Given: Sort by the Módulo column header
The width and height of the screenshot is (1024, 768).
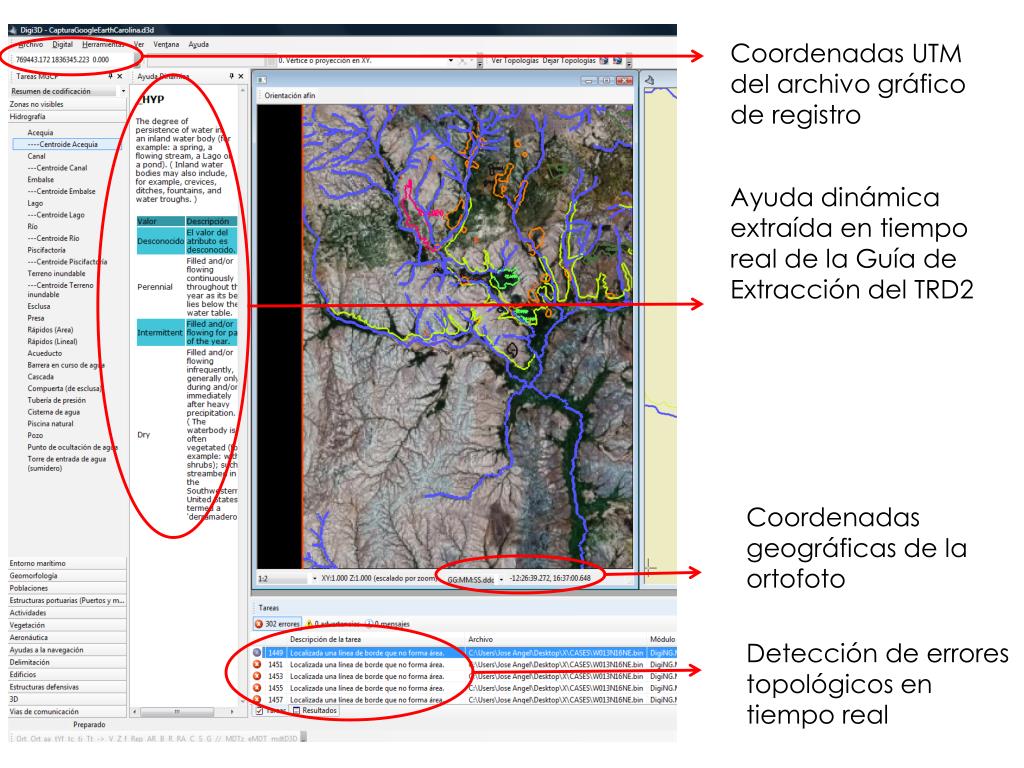Looking at the screenshot, I should click(x=662, y=640).
